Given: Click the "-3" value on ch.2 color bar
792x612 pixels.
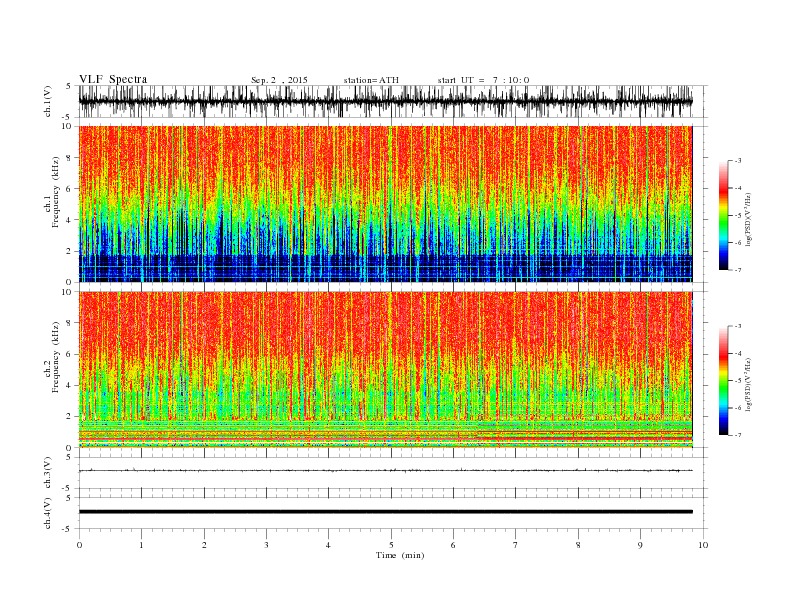Looking at the screenshot, I should [x=738, y=326].
